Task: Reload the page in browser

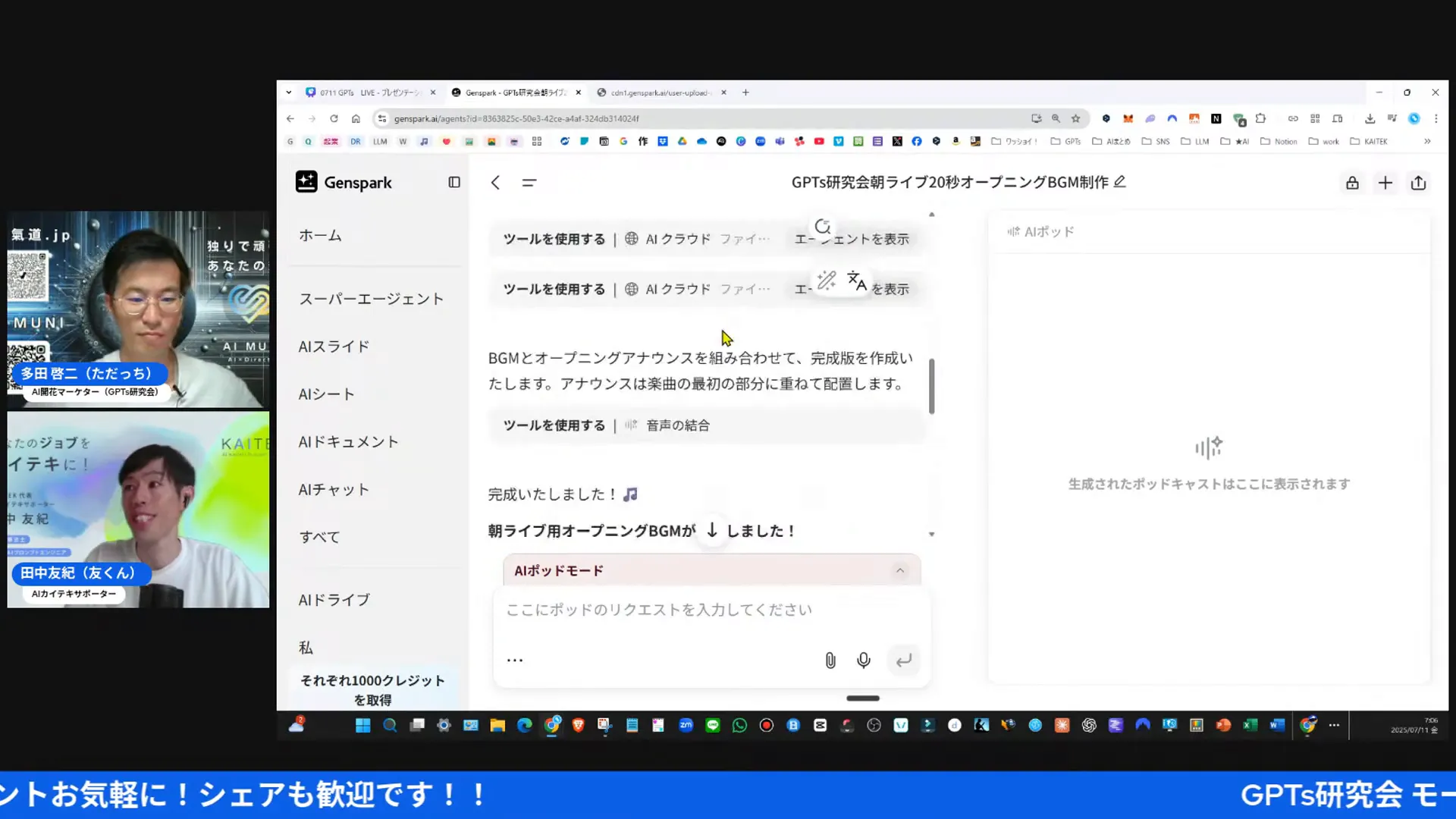Action: (x=334, y=119)
